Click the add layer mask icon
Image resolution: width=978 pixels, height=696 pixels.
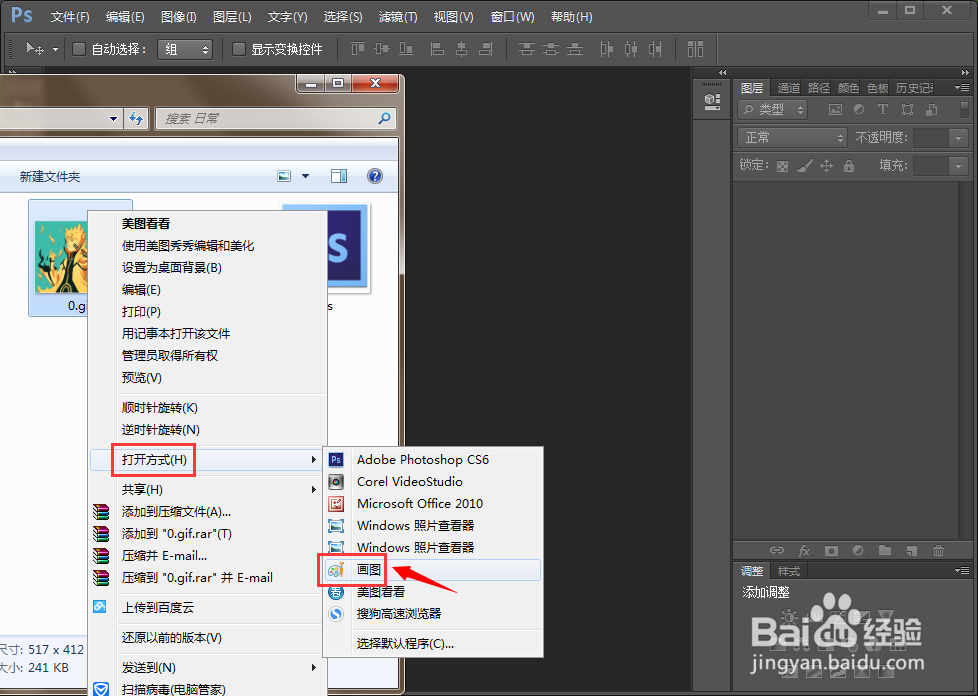click(831, 551)
